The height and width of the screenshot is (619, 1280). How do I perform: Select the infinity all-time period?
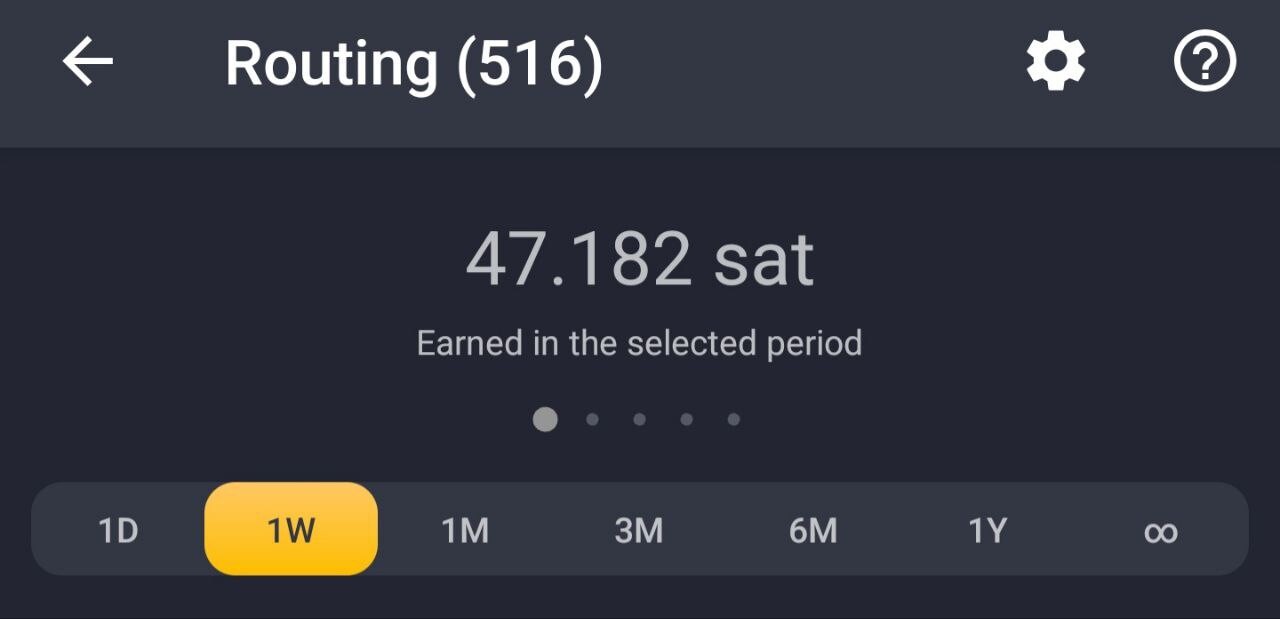[1160, 531]
